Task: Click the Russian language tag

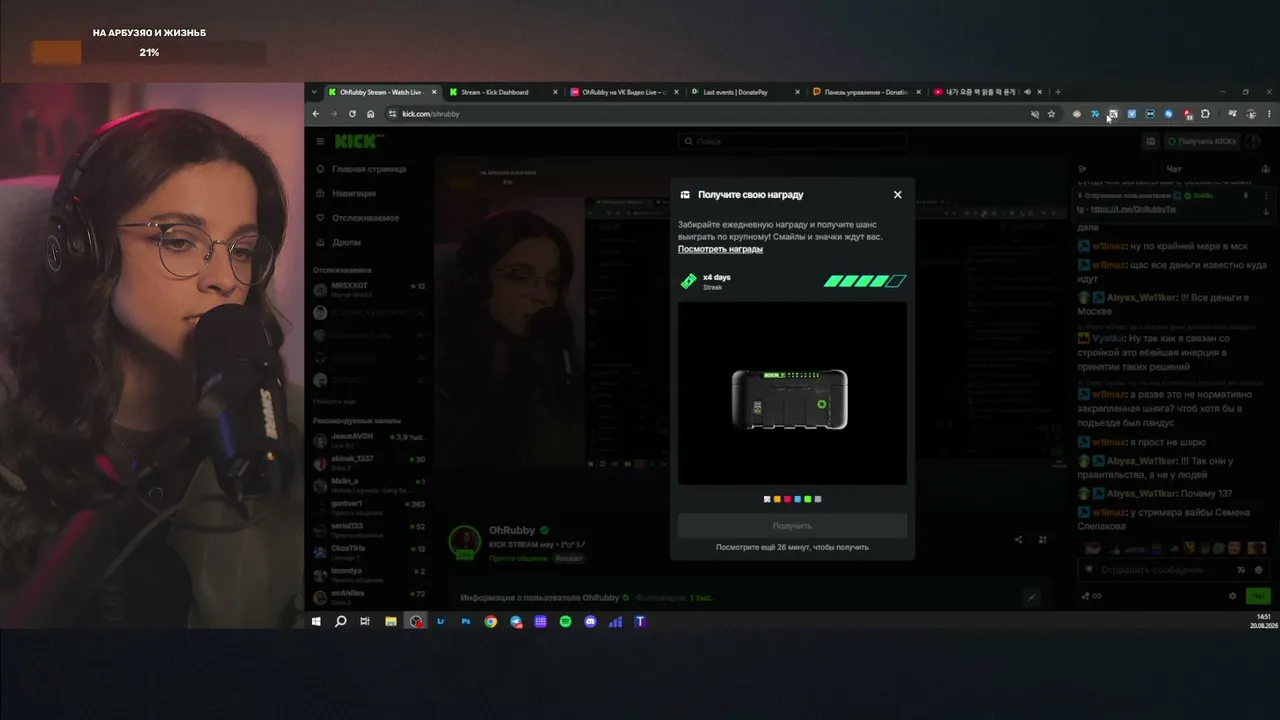Action: (569, 558)
